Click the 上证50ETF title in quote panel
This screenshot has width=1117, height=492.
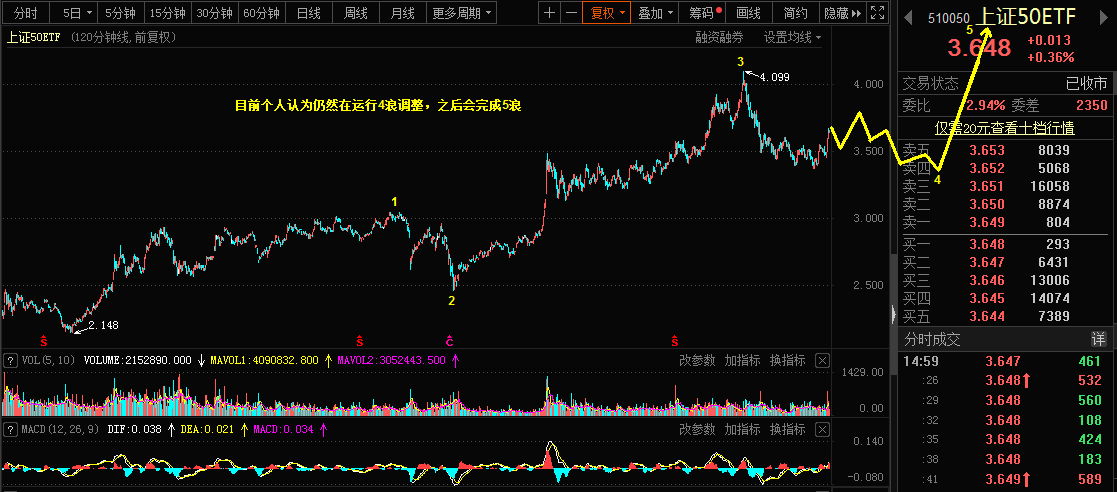[x=1026, y=18]
